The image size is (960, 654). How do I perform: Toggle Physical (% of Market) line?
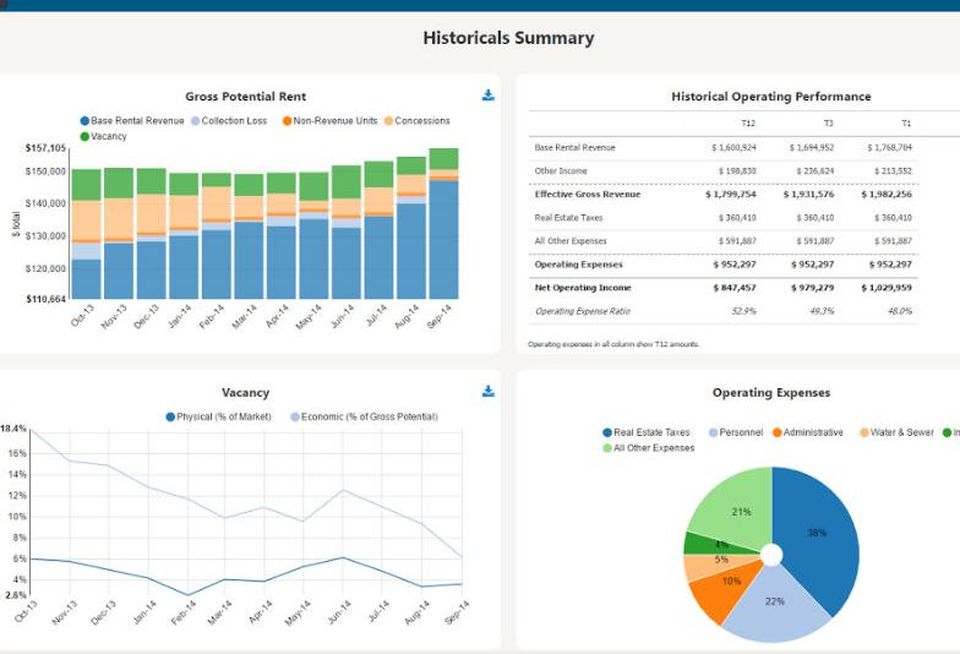pos(219,416)
